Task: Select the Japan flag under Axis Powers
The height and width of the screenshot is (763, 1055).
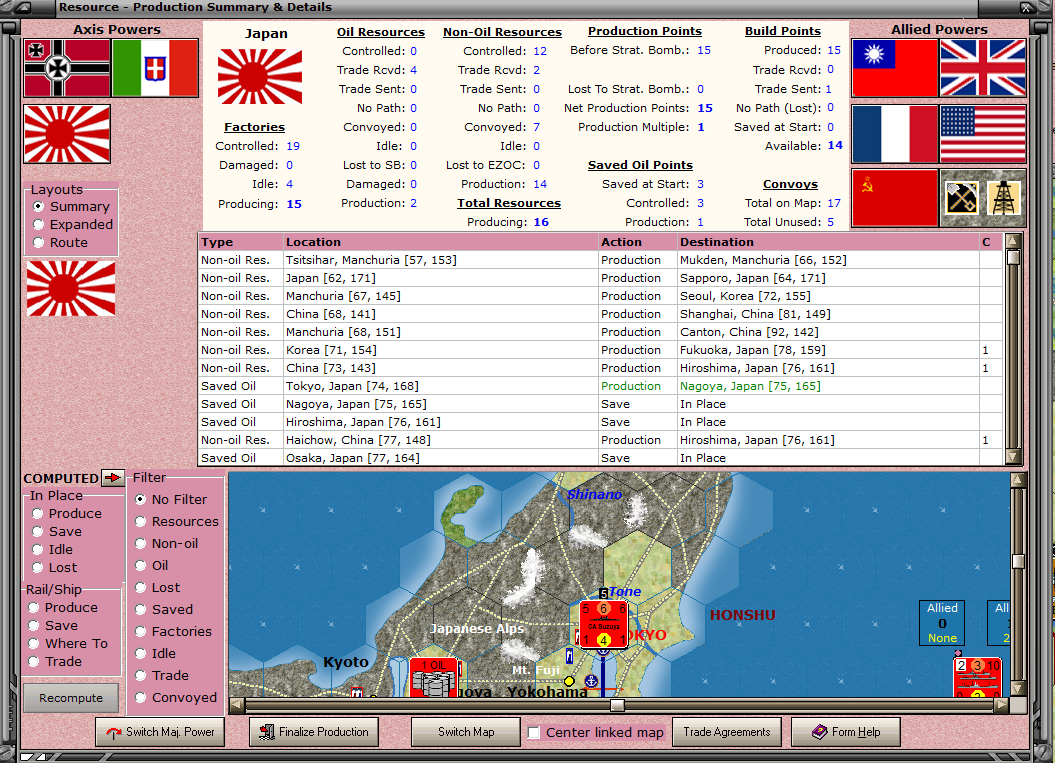Action: tap(67, 134)
